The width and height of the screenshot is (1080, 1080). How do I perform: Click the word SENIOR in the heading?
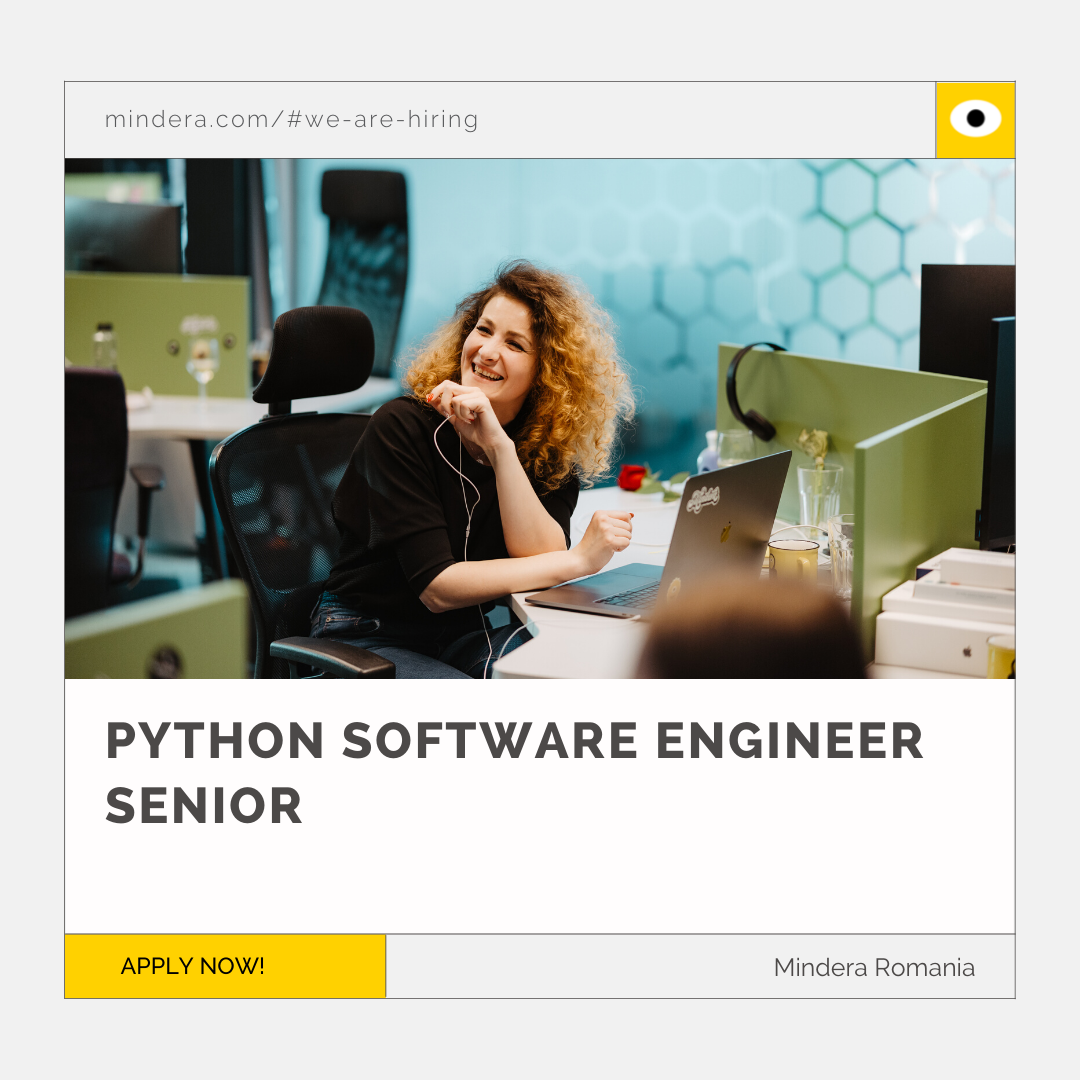click(204, 805)
